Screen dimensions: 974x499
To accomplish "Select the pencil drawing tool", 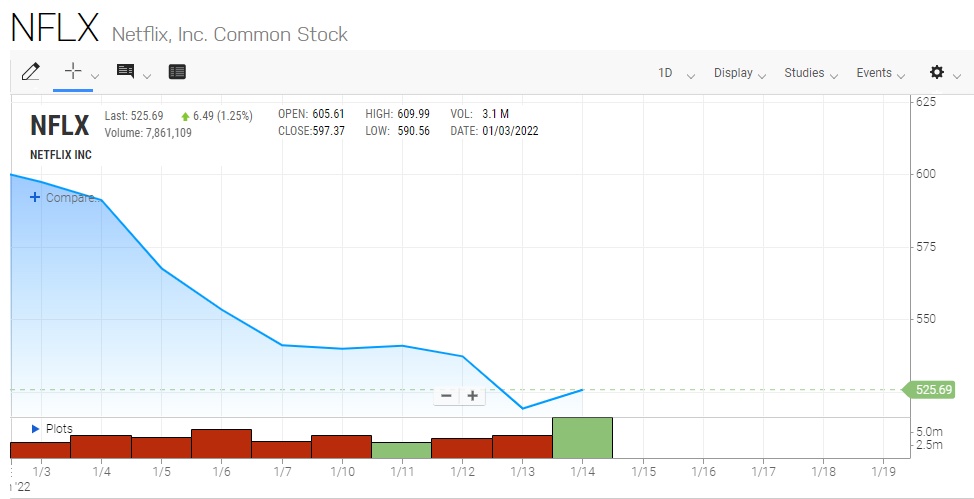I will 30,72.
